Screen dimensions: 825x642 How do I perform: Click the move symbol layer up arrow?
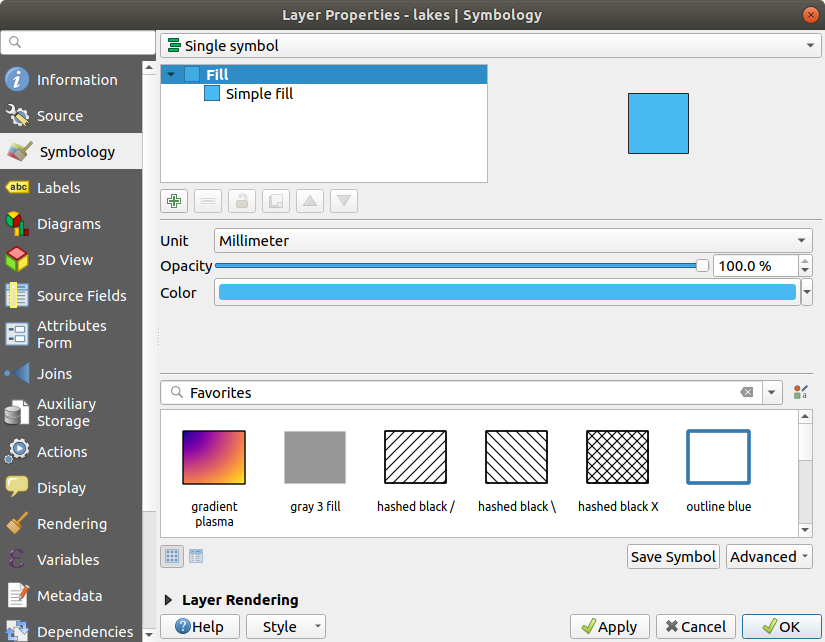click(x=310, y=201)
